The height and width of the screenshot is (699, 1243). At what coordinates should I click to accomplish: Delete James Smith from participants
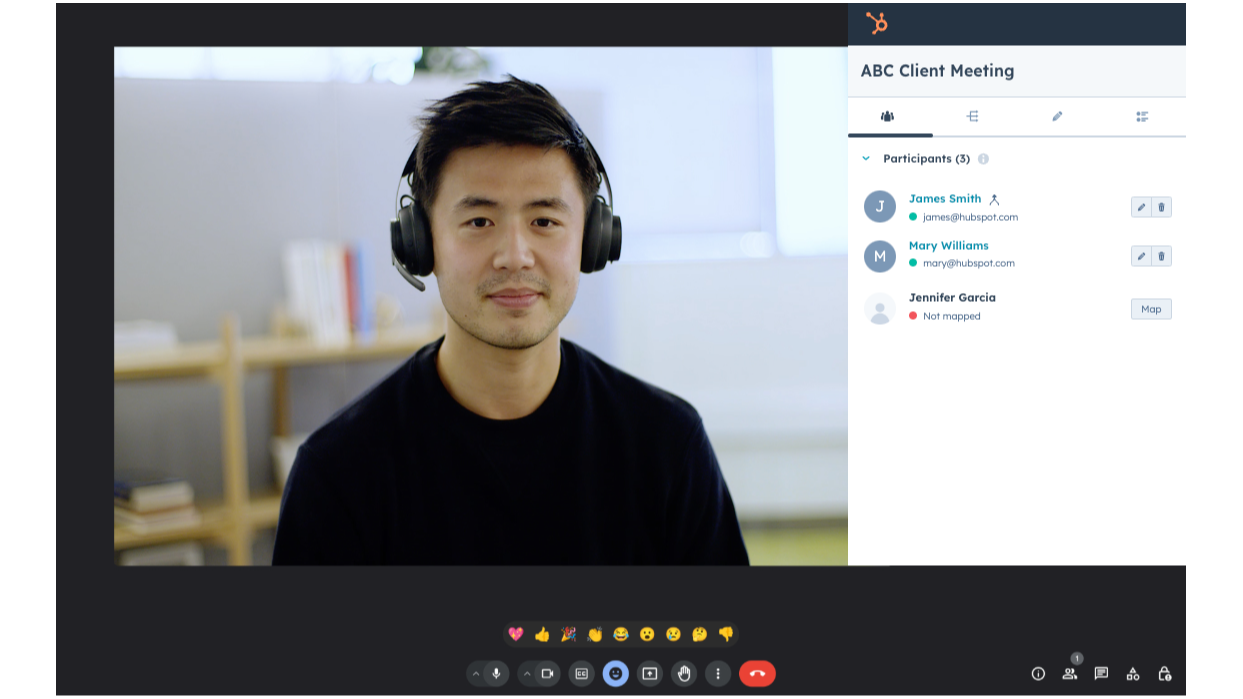1161,207
